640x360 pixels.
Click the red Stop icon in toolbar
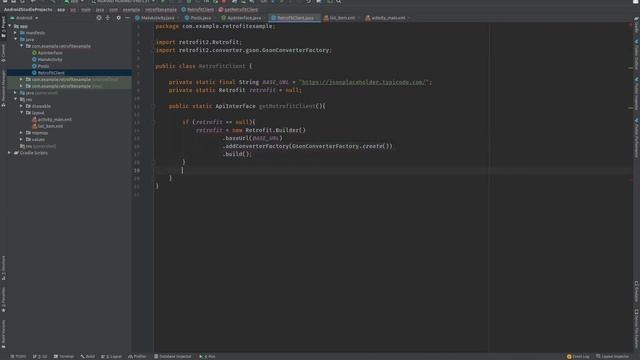(x=224, y=2)
